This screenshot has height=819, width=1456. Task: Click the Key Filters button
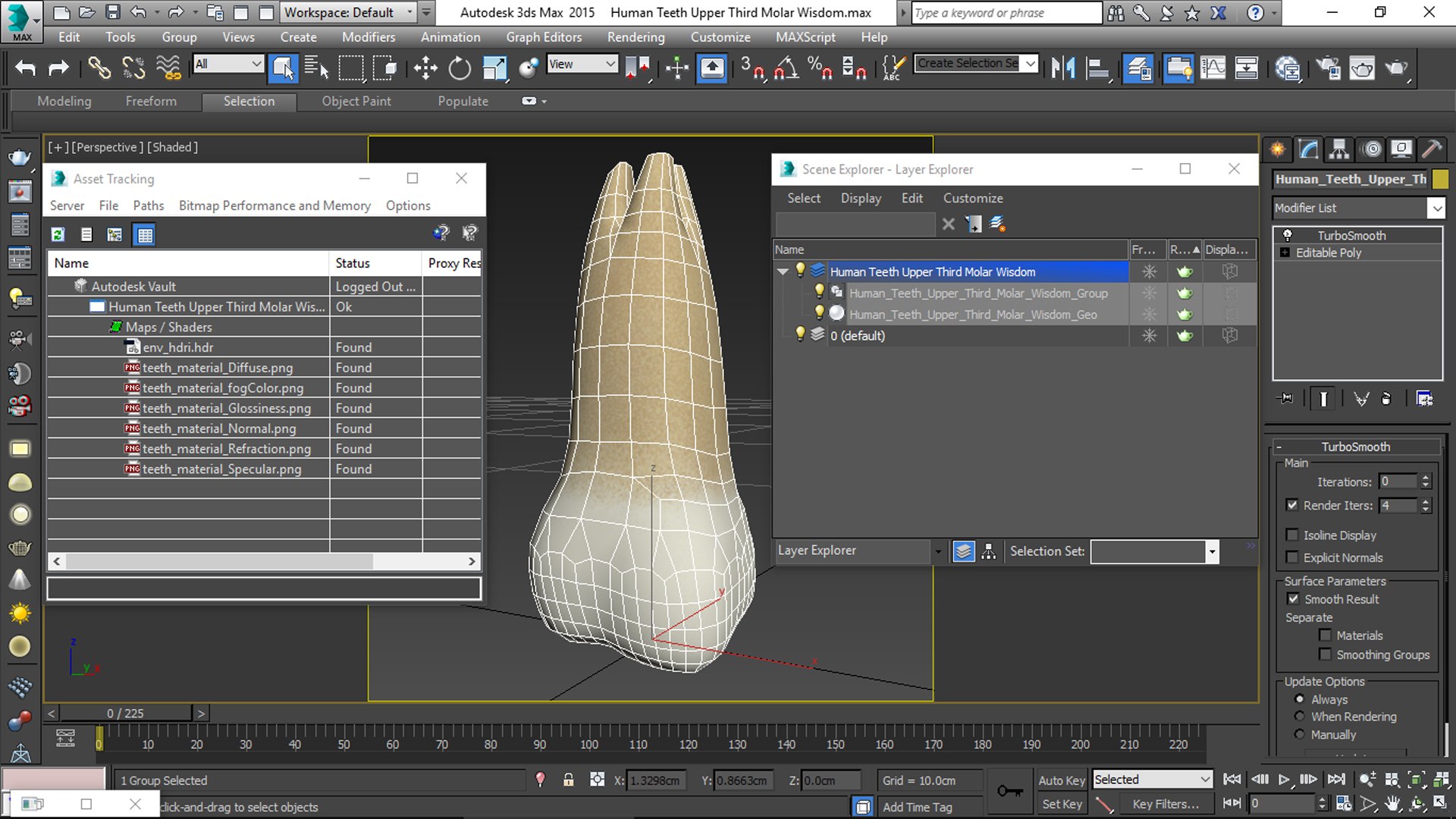(1166, 804)
